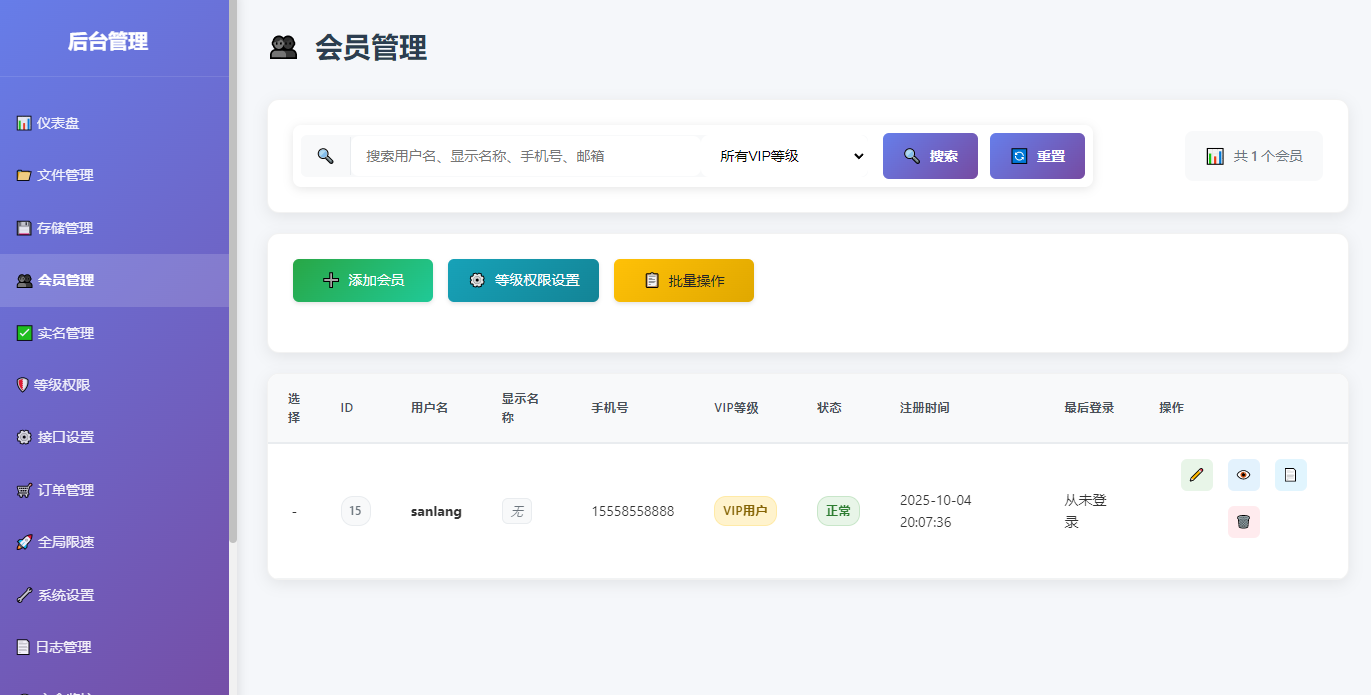Click the member search input field
Viewport: 1371px width, 695px height.
525,156
